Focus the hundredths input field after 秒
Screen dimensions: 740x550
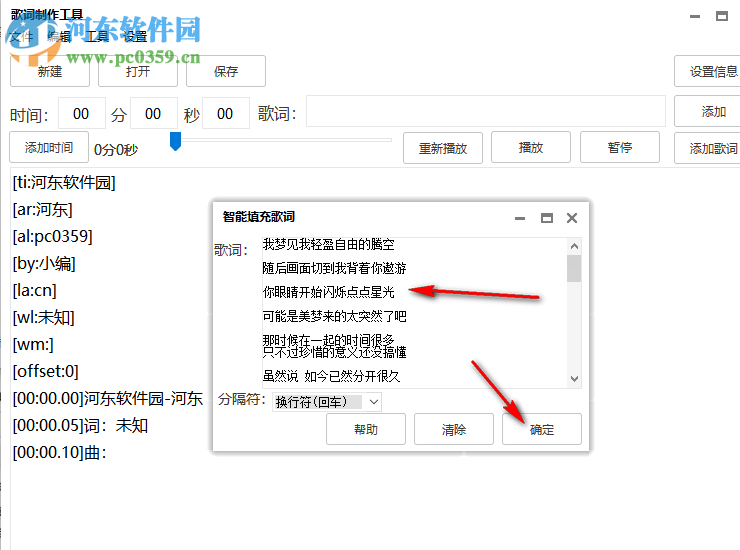pyautogui.click(x=226, y=113)
